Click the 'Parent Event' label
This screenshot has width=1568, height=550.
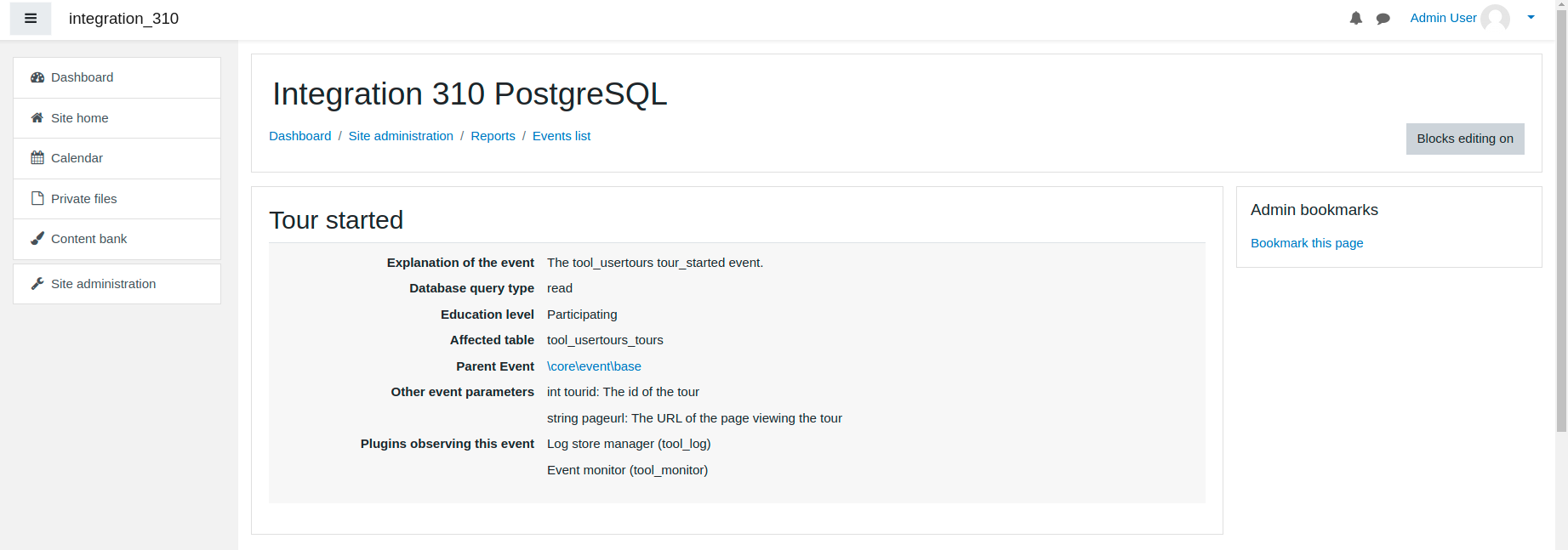tap(495, 366)
